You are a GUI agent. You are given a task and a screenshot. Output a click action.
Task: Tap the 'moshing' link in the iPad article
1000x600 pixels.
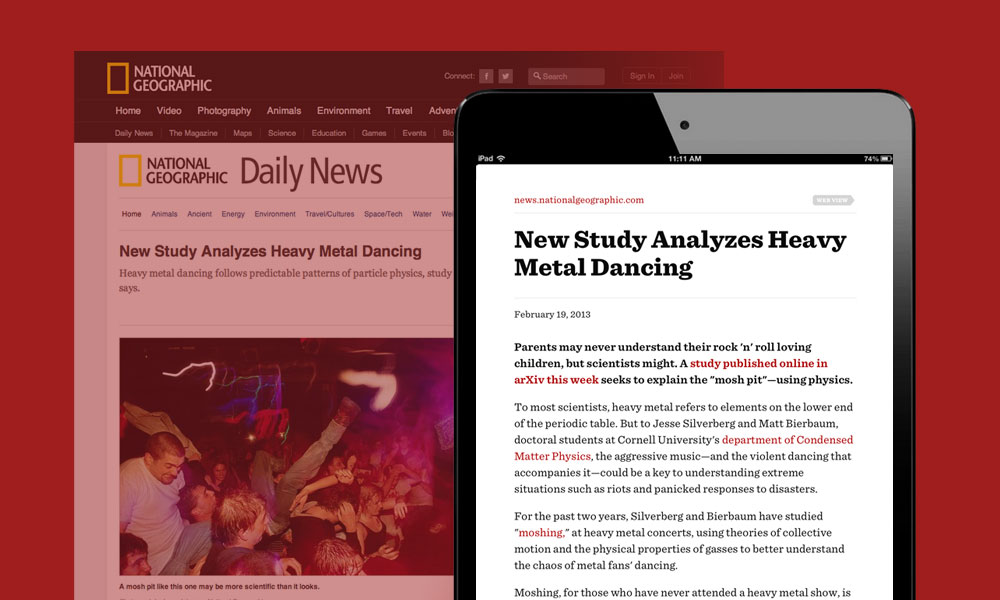point(541,532)
